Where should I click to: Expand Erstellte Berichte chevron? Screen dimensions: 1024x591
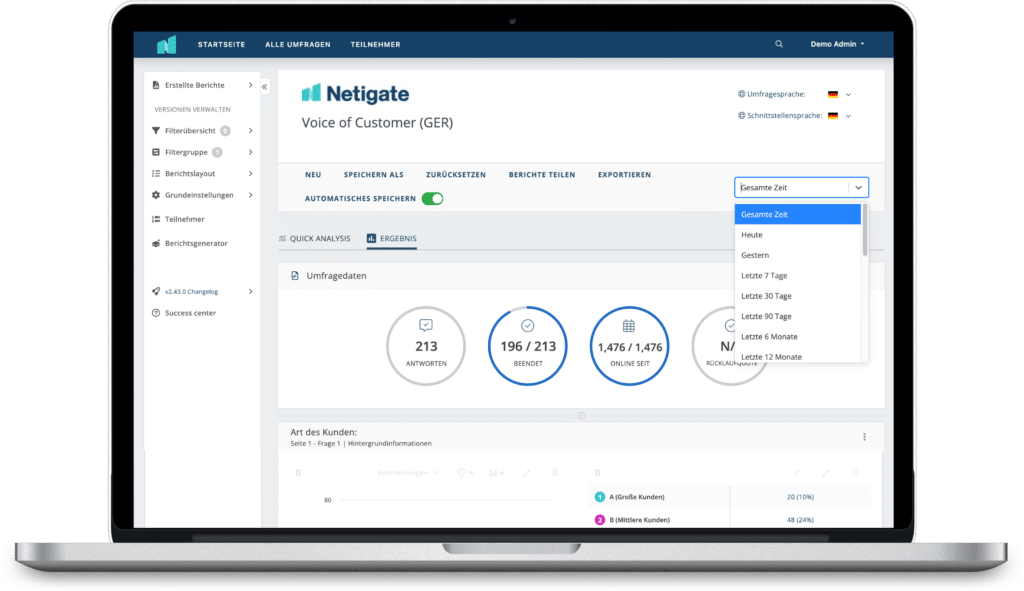(x=250, y=85)
